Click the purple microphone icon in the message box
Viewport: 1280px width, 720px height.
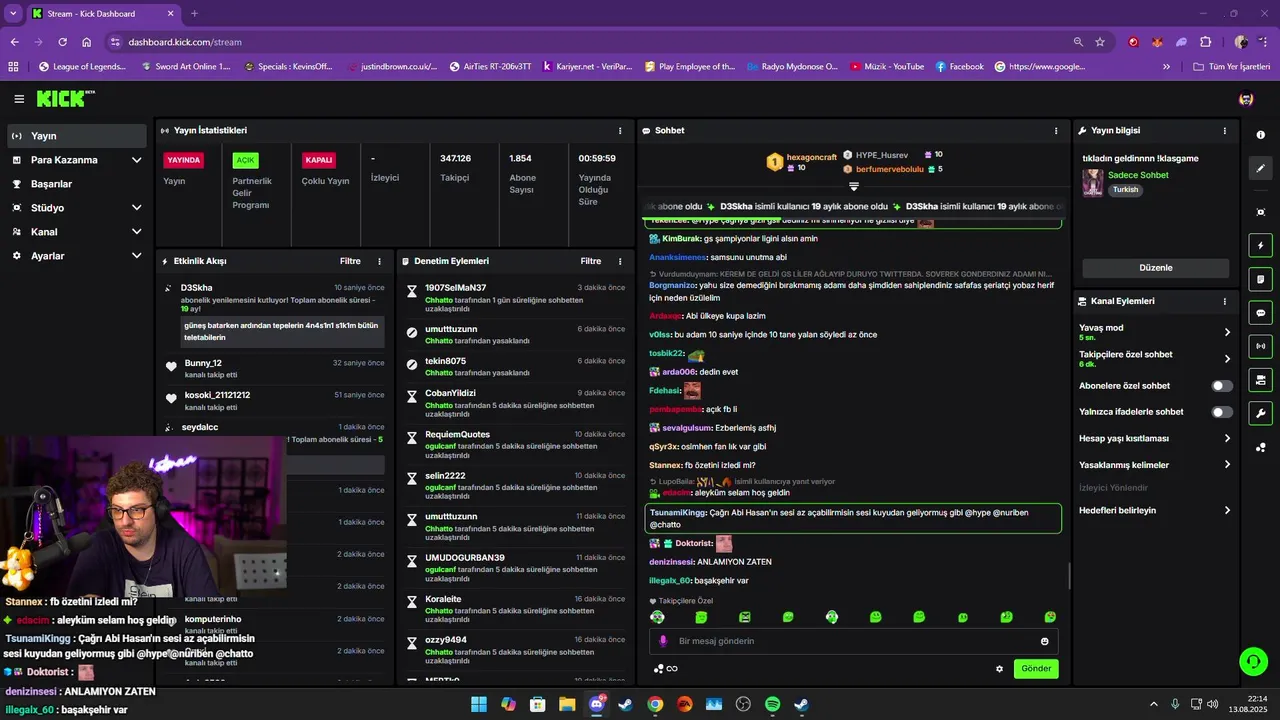pos(662,641)
